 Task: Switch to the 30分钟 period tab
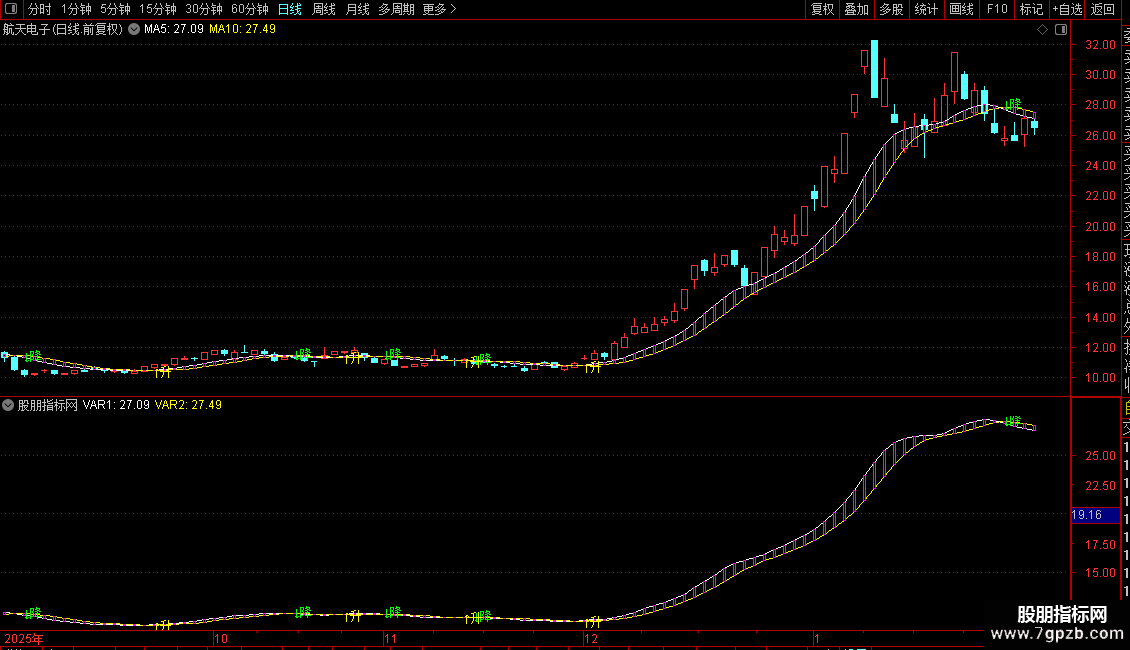tap(204, 9)
